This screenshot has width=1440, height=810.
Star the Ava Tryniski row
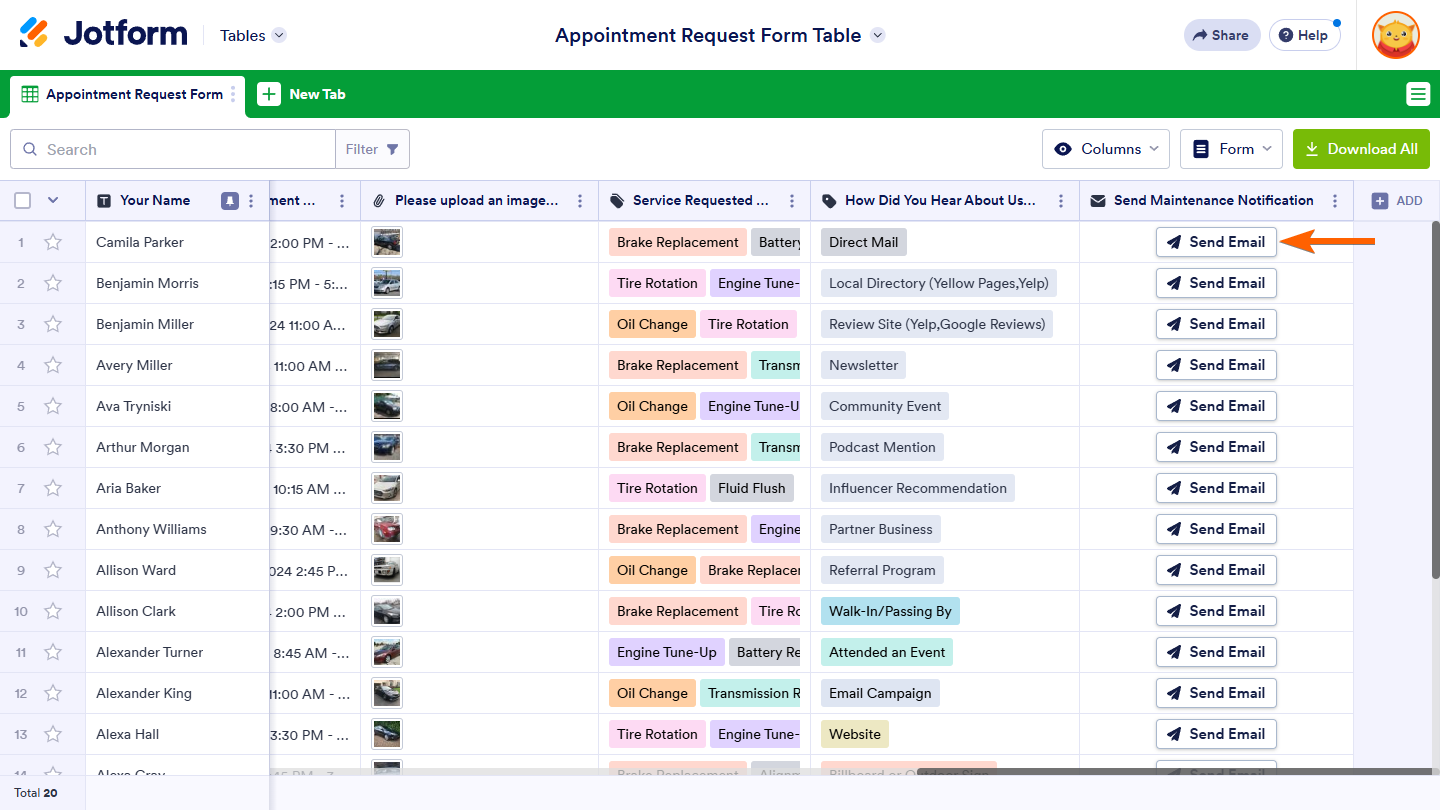(53, 406)
